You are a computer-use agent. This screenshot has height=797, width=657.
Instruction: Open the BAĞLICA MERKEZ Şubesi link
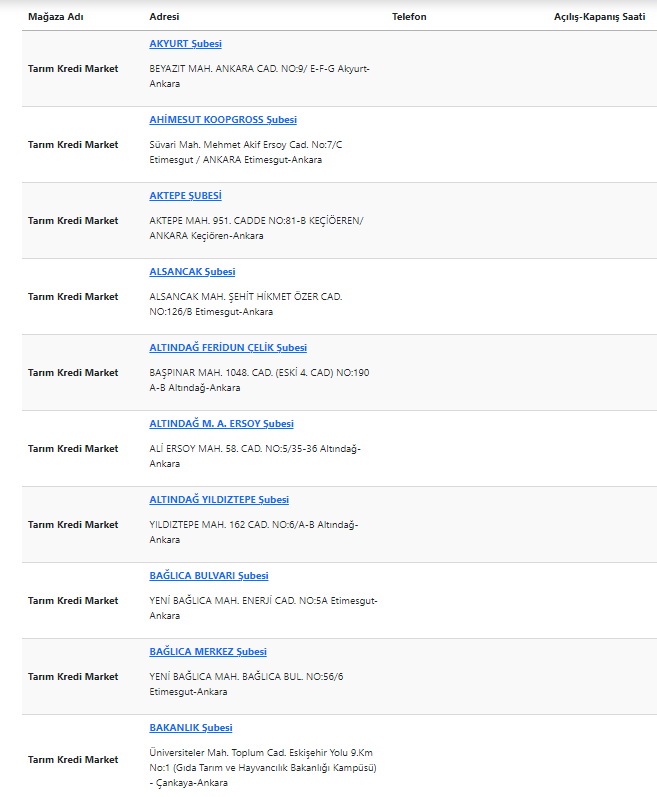coord(208,652)
